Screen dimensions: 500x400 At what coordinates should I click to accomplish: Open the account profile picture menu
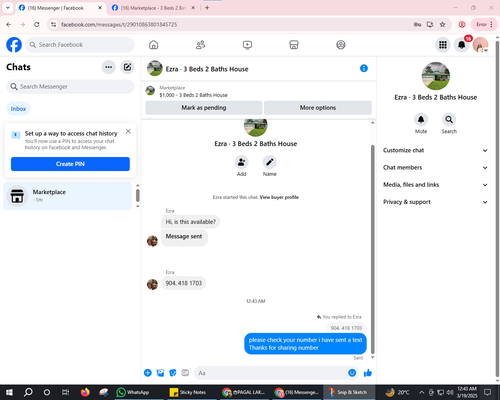(x=480, y=45)
